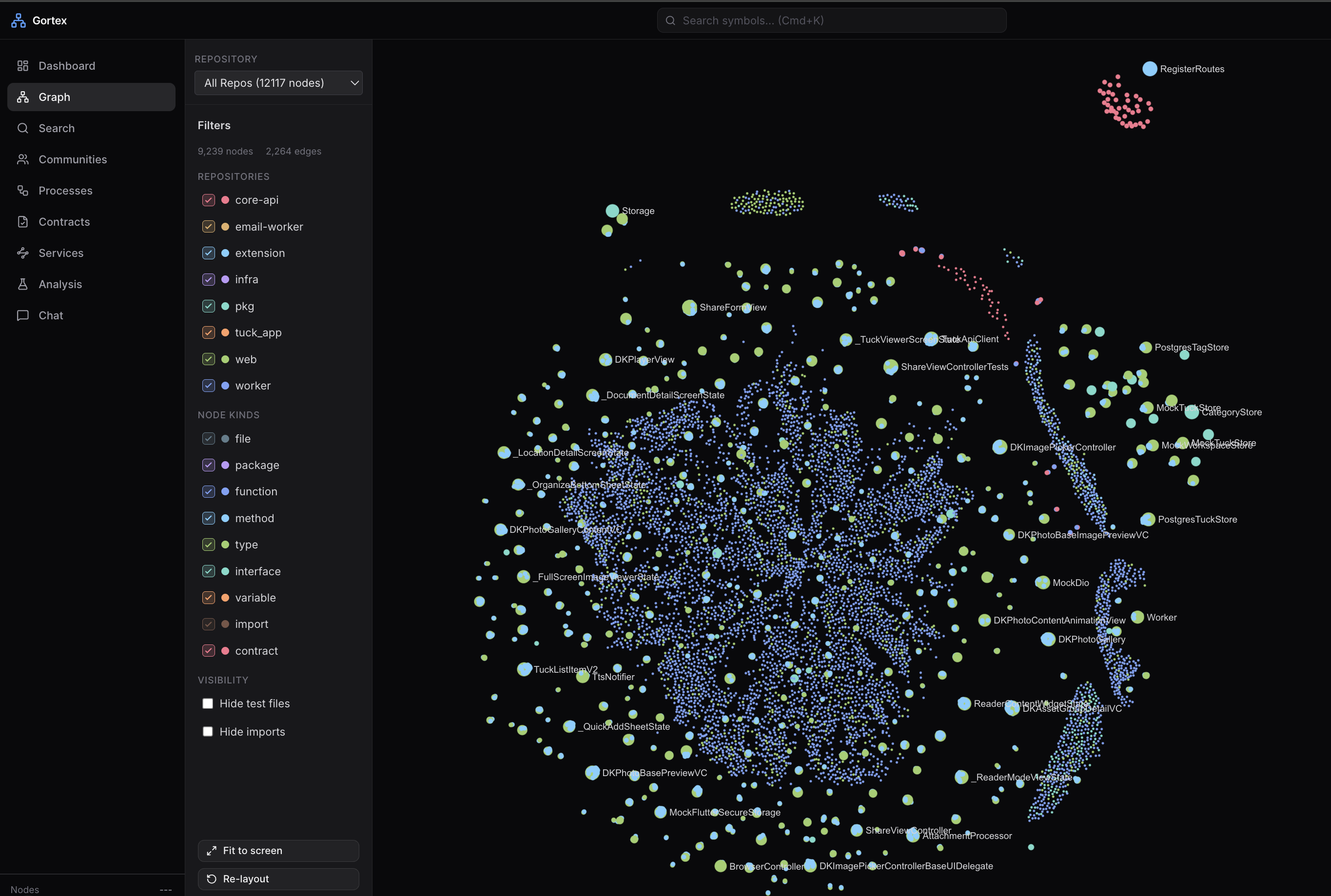1331x896 pixels.
Task: Open the All Repos dropdown
Action: pos(278,82)
